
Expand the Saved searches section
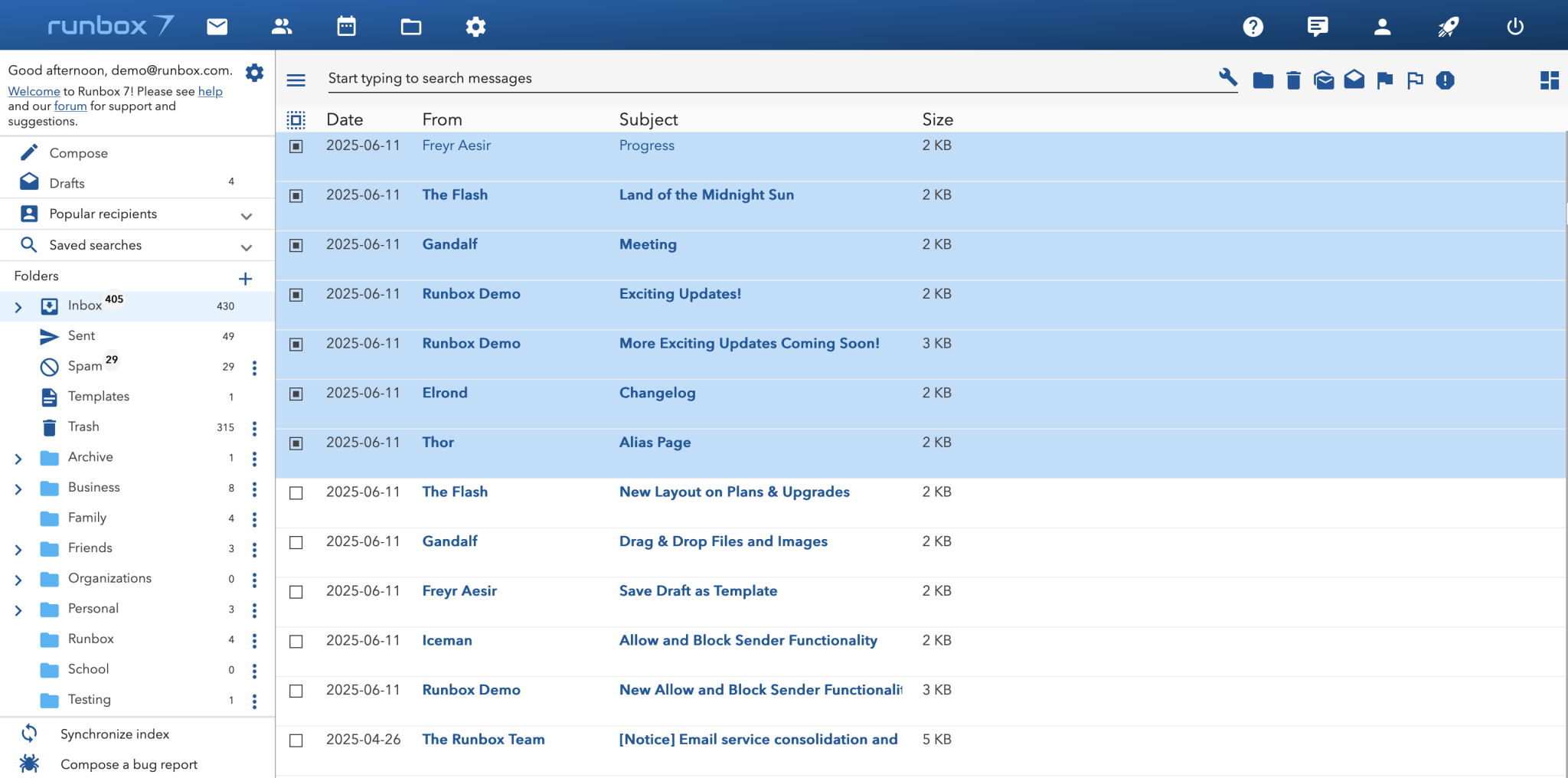tap(247, 247)
